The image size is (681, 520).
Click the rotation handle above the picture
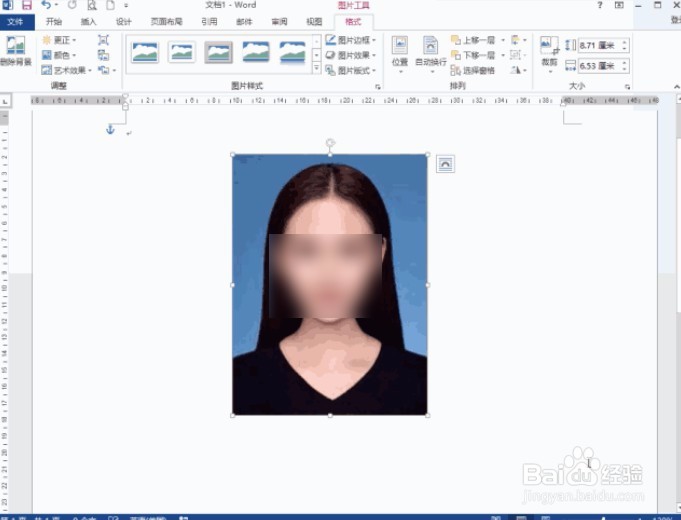pos(330,142)
